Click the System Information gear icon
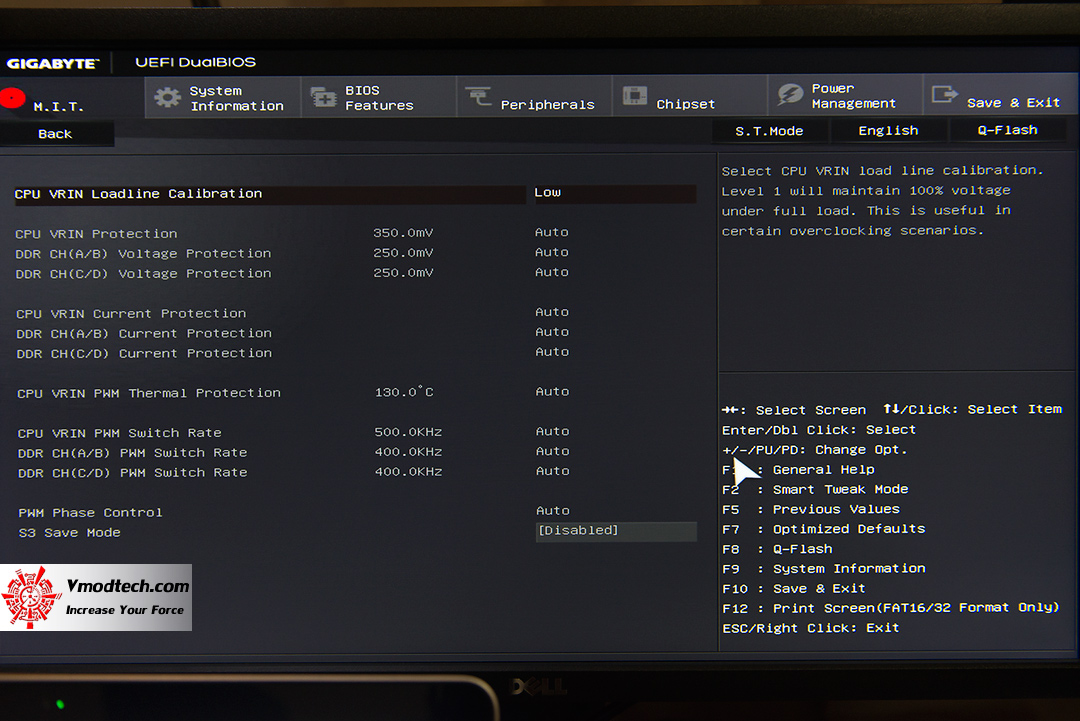Viewport: 1080px width, 721px height. click(x=167, y=97)
